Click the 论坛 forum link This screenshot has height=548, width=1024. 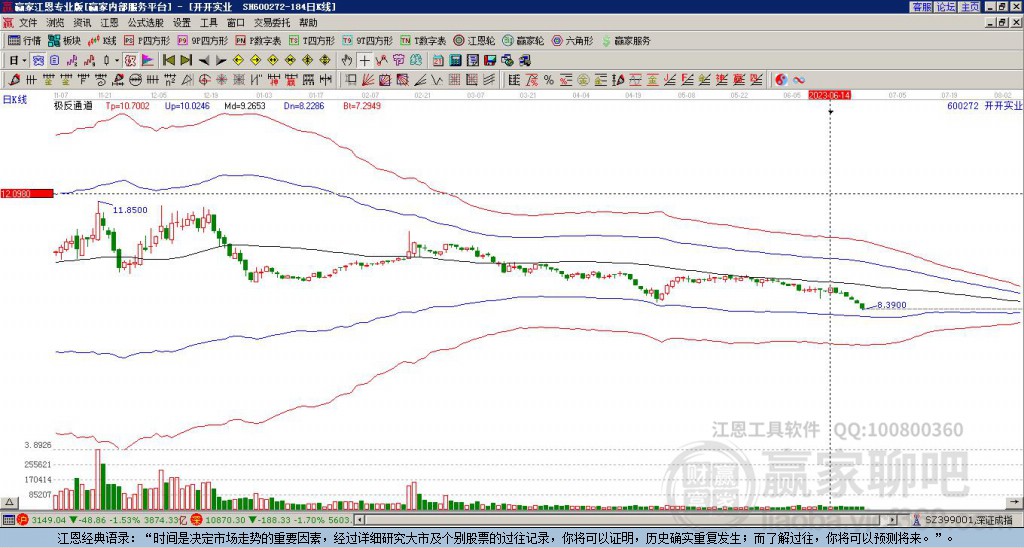pos(945,7)
